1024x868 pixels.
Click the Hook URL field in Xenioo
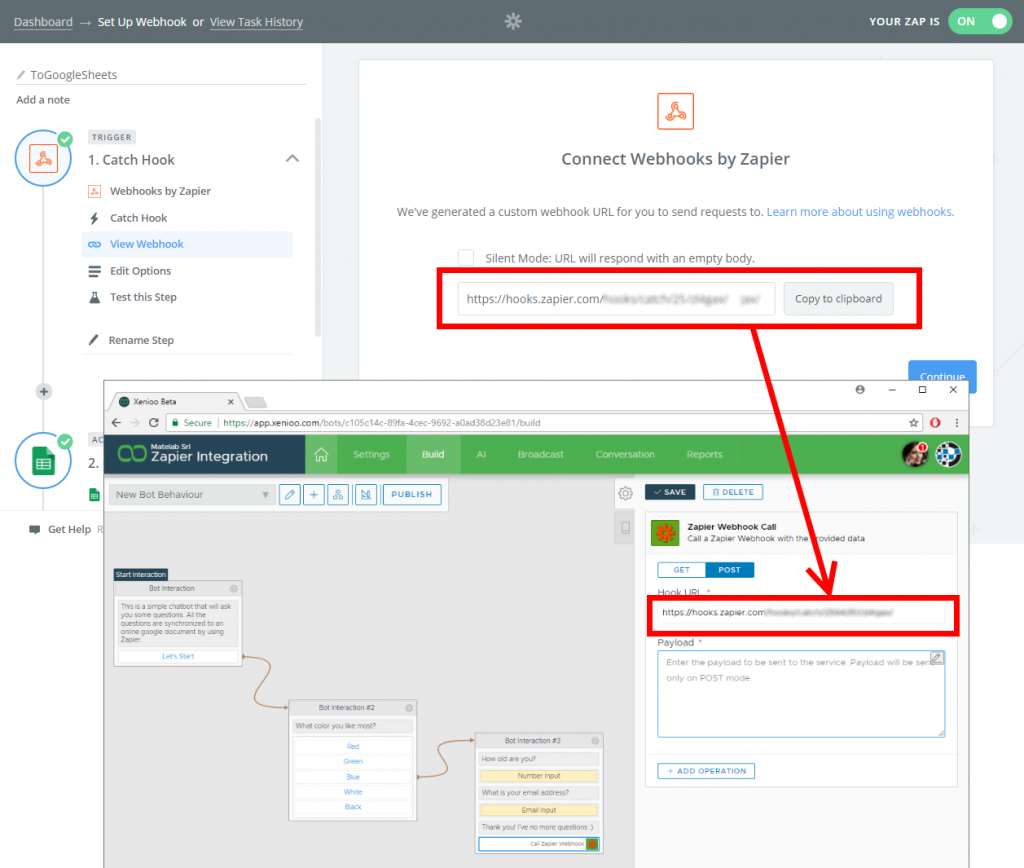(801, 613)
